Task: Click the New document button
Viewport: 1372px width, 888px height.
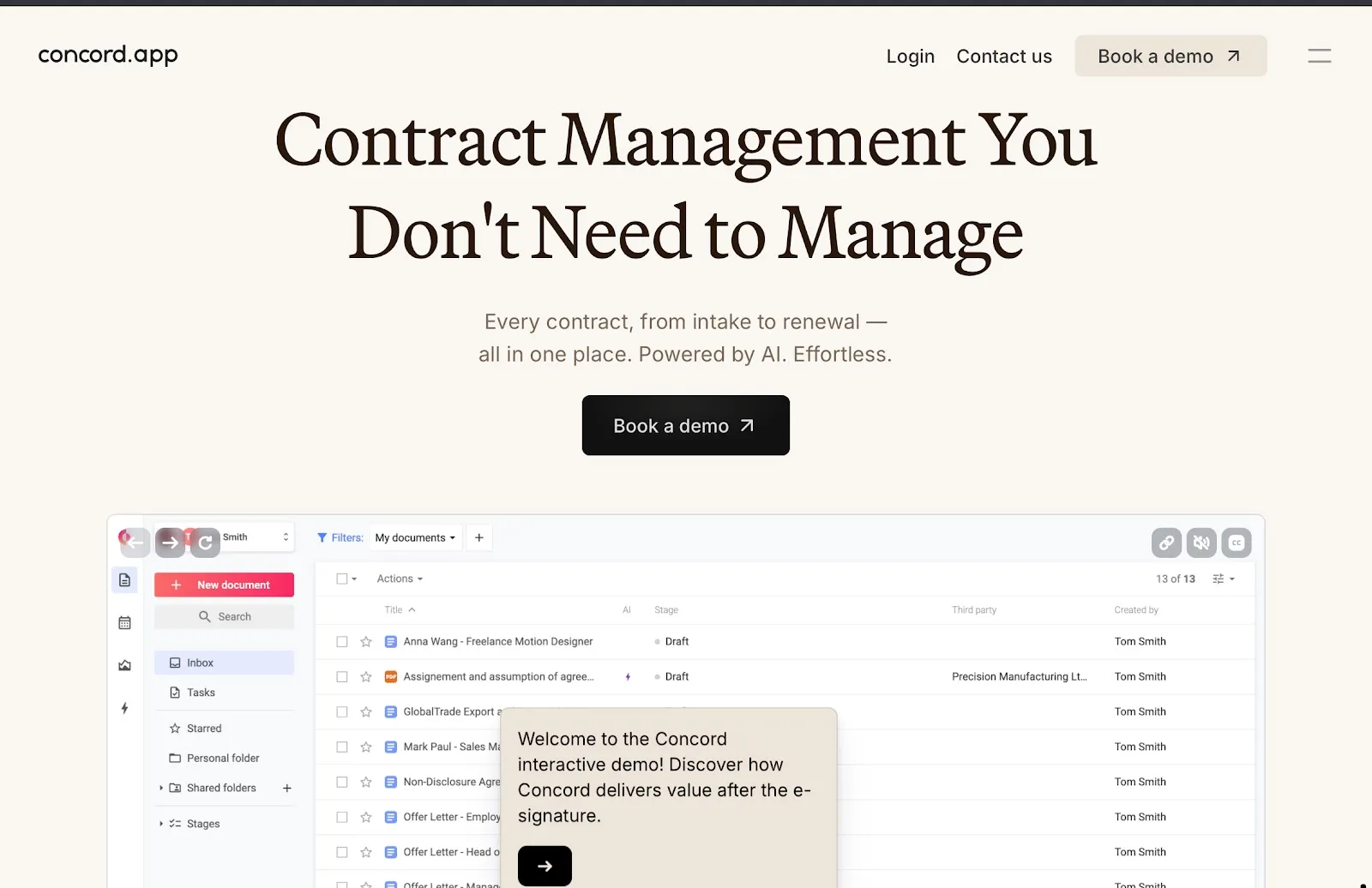Action: coord(224,585)
